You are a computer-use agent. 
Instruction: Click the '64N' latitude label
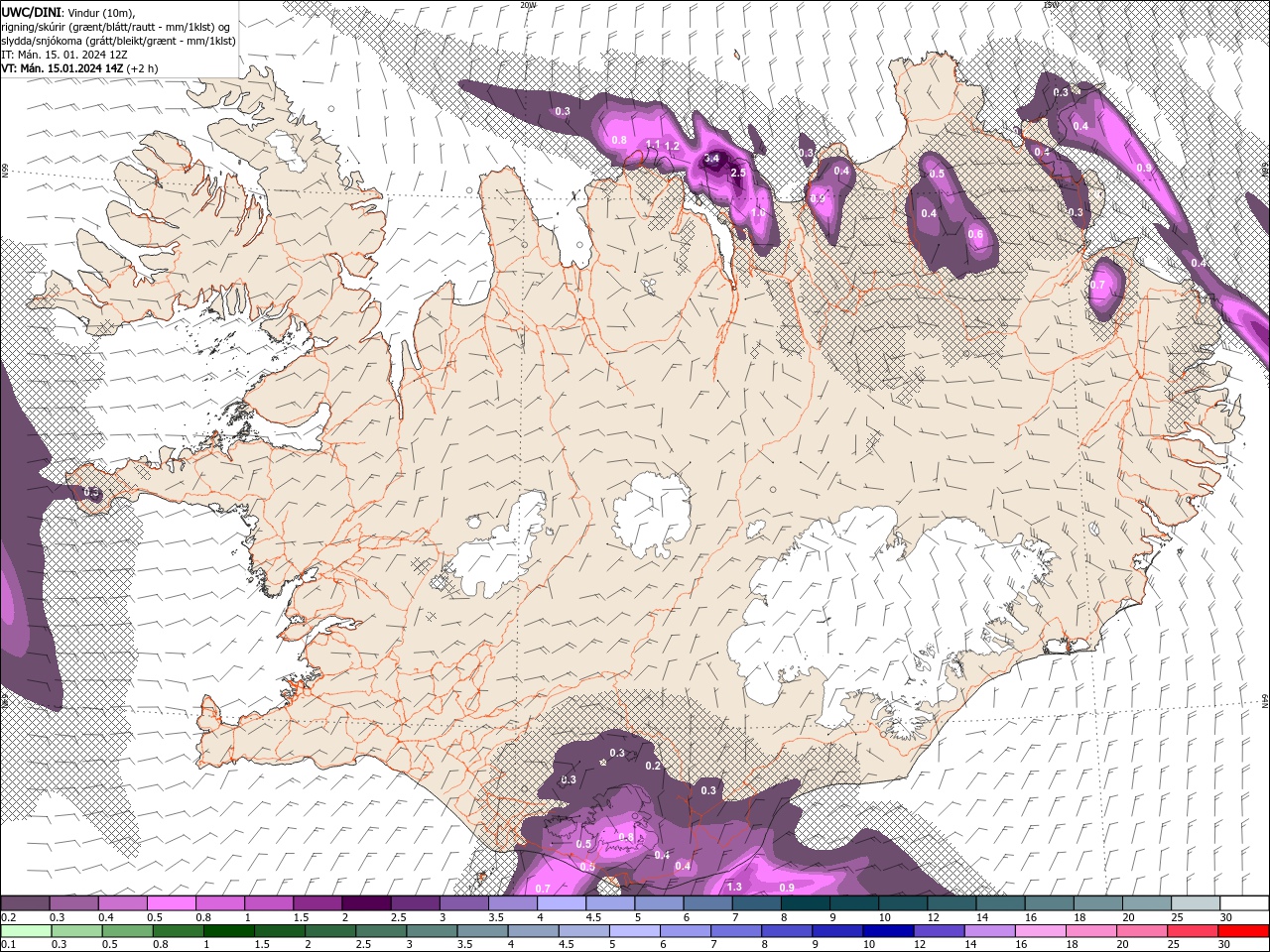1265,702
